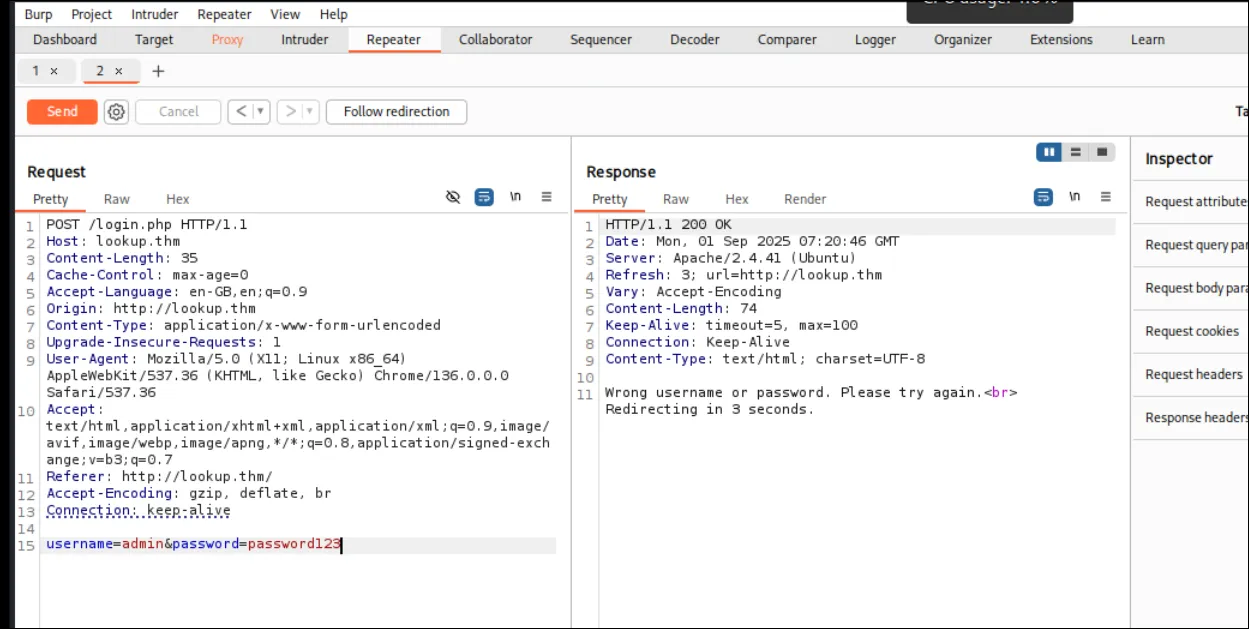Select Hex view in Response pane

pos(737,199)
